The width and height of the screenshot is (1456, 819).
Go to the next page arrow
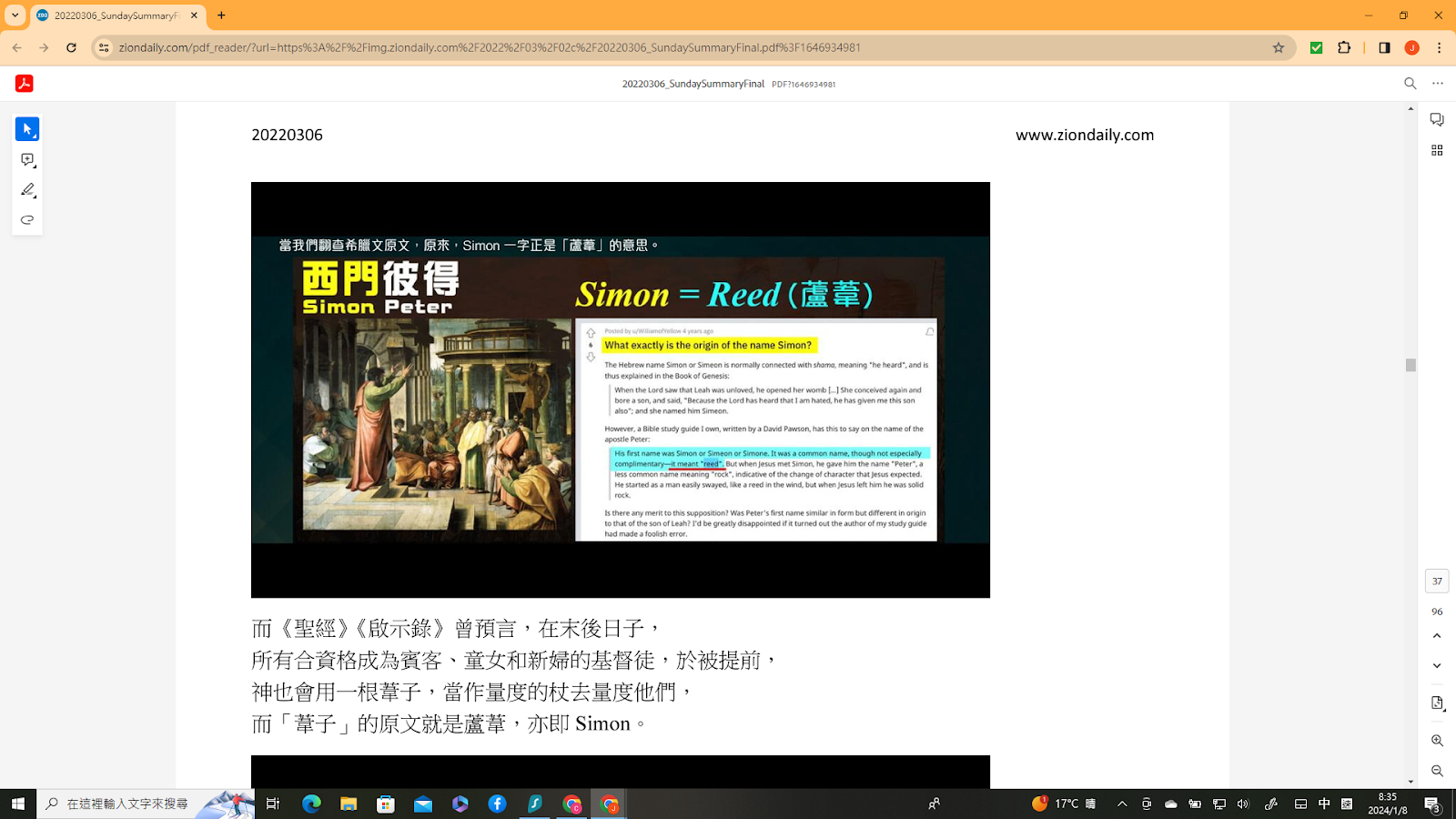pos(1437,666)
